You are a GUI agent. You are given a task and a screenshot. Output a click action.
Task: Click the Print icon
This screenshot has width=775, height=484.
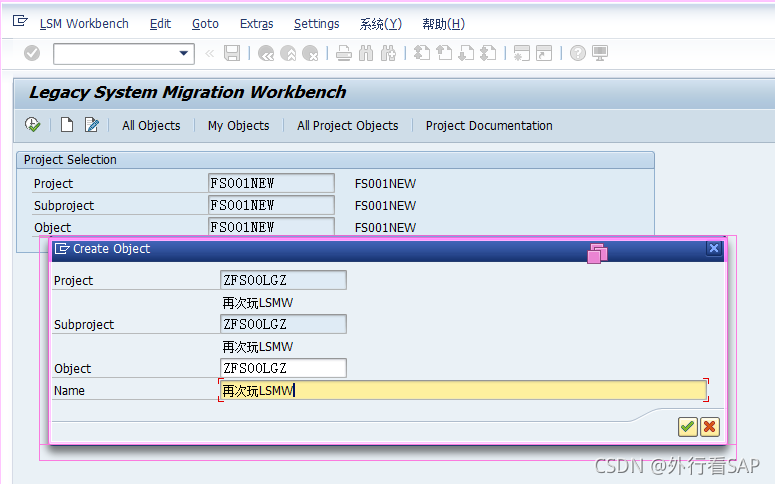pyautogui.click(x=344, y=53)
